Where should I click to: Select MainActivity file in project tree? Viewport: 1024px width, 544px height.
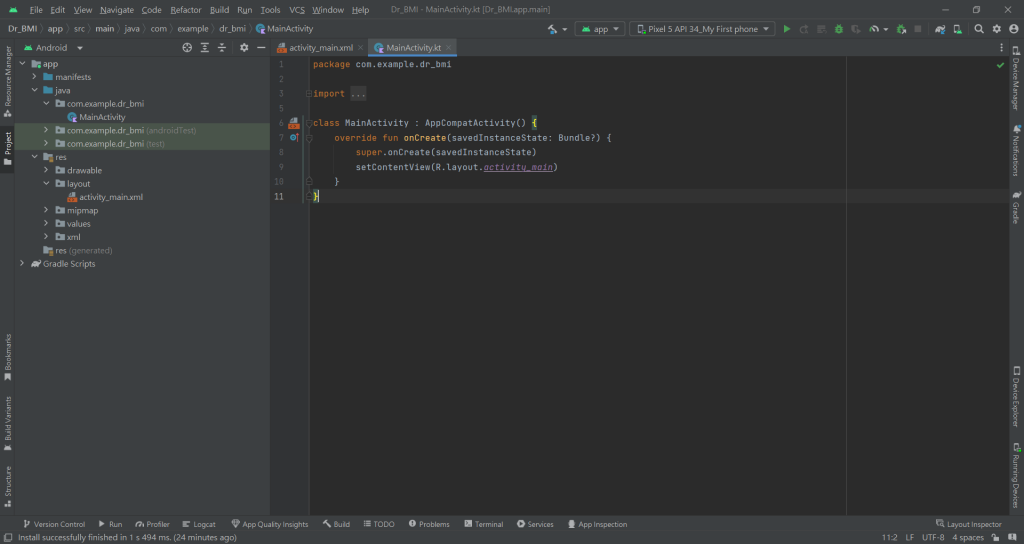(x=102, y=117)
